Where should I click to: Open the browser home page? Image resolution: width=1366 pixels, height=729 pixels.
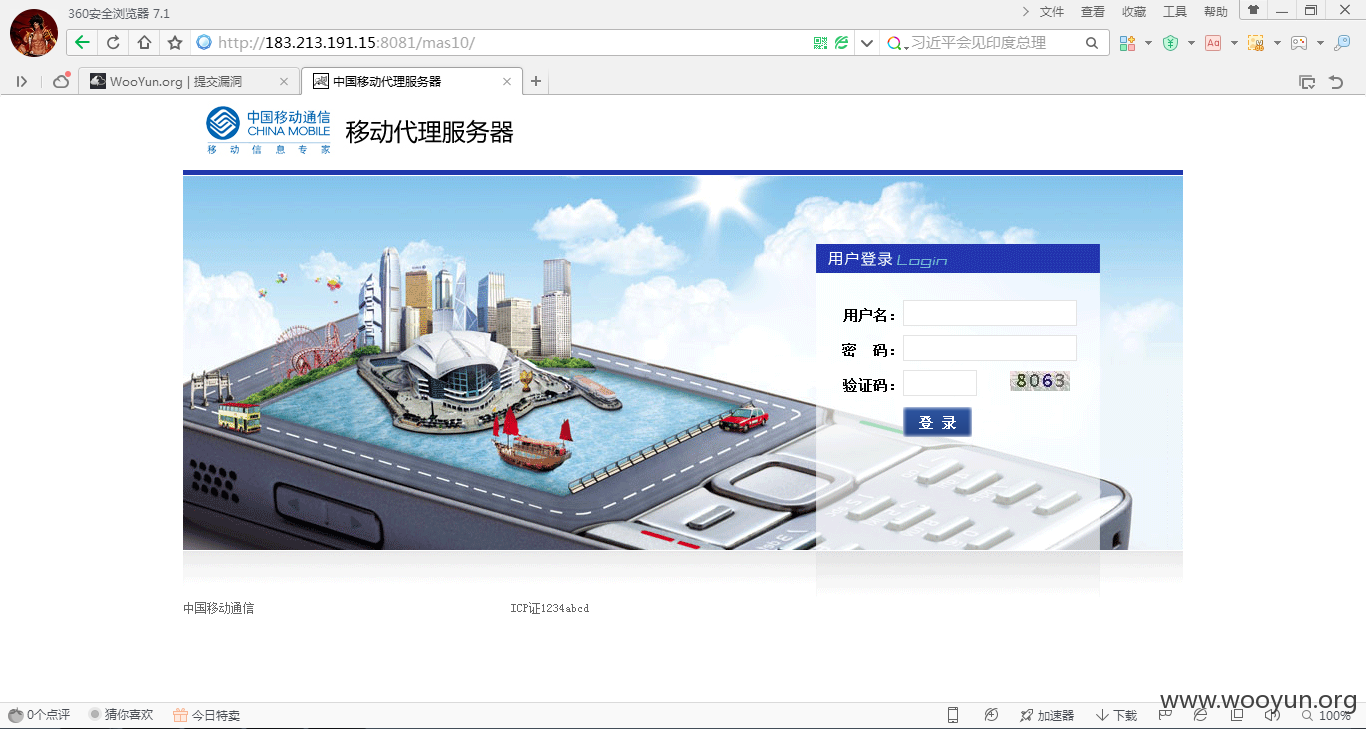(144, 42)
